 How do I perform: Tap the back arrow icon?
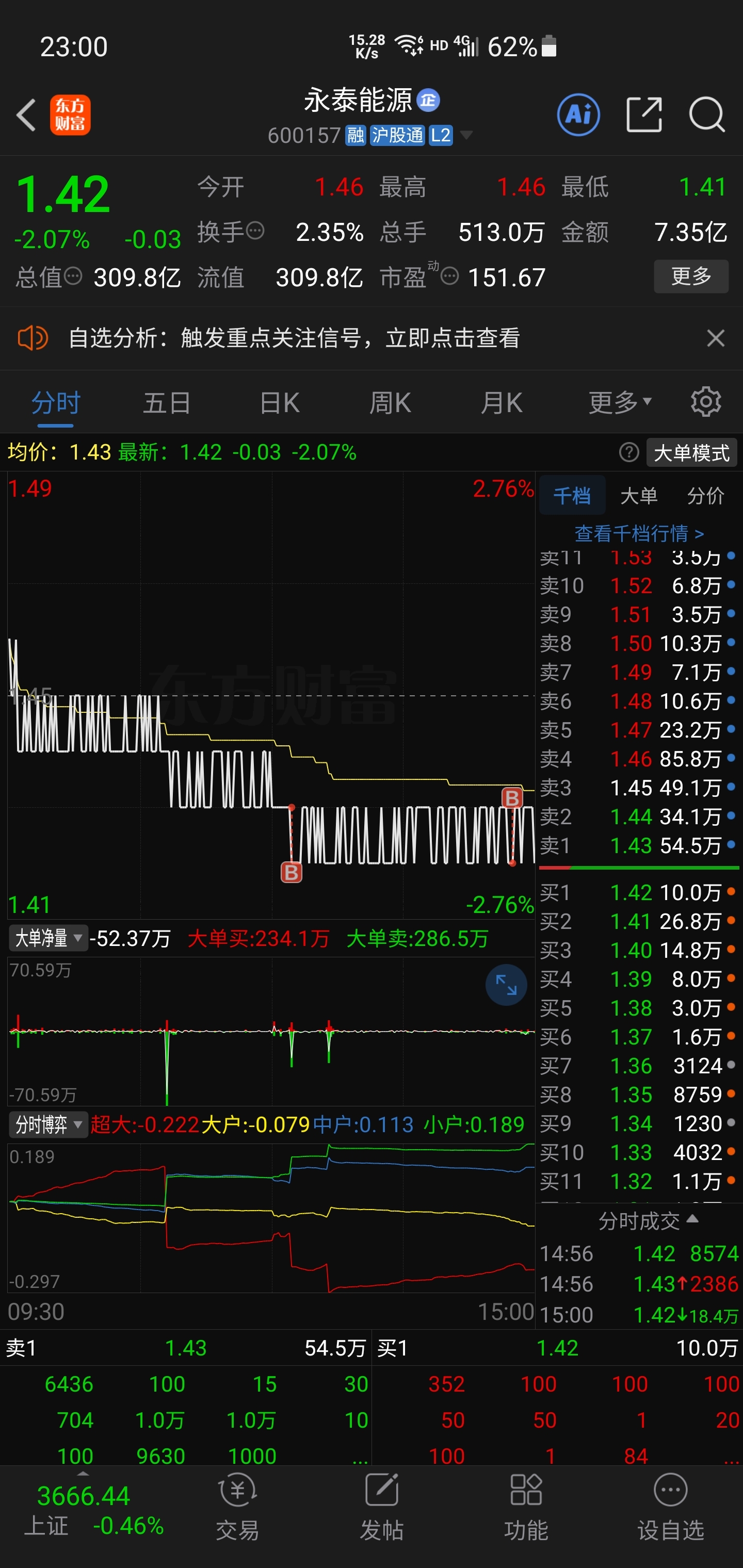26,115
